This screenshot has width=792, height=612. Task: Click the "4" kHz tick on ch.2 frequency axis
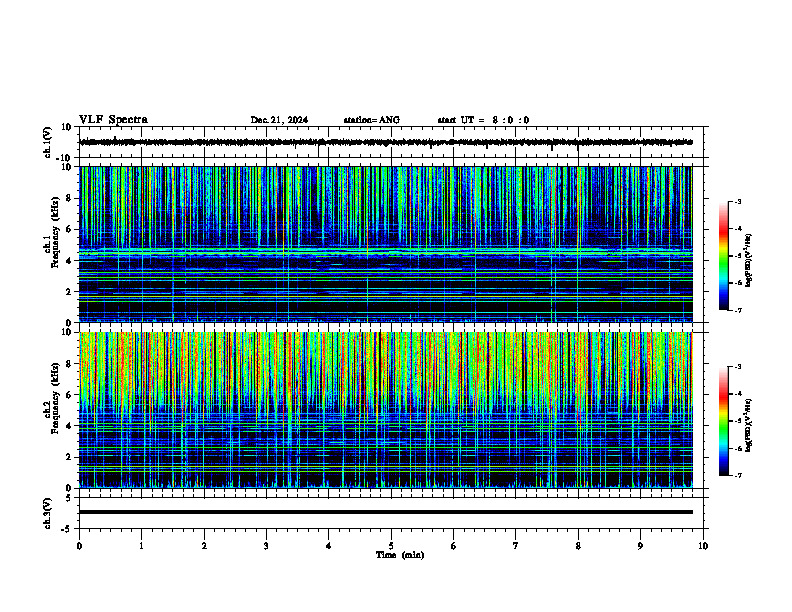69,426
